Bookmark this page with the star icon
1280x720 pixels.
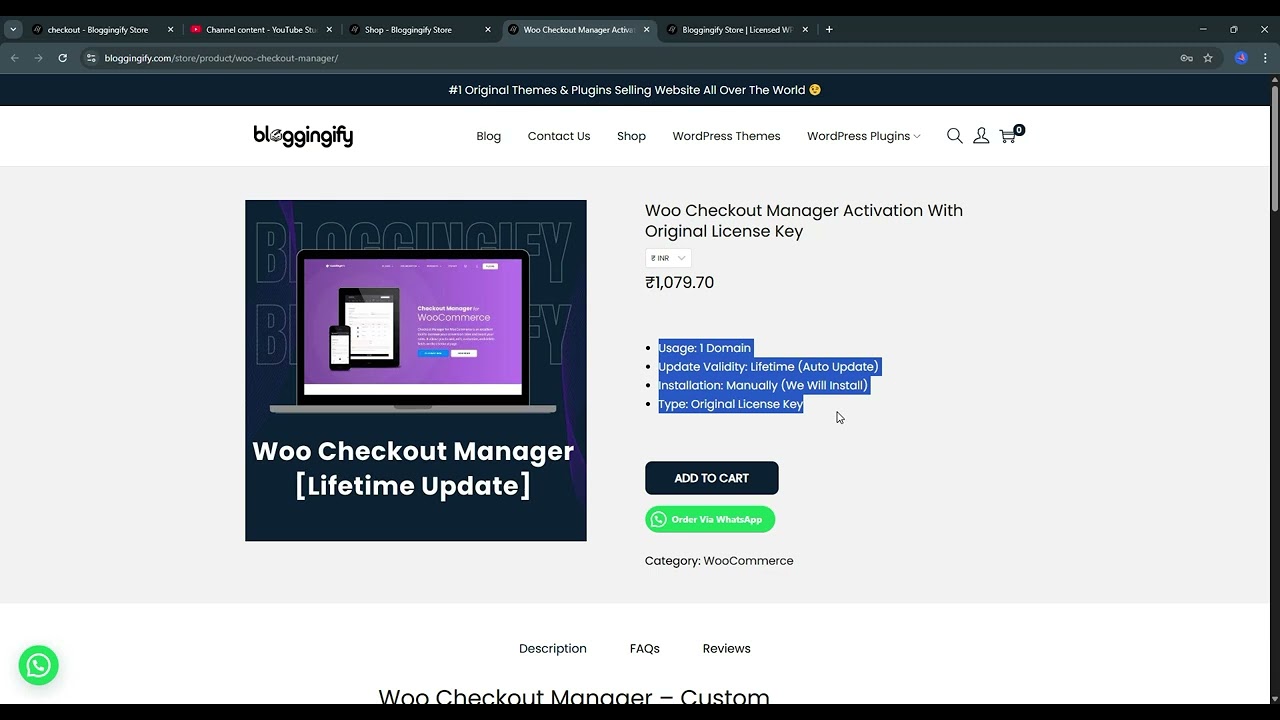pyautogui.click(x=1208, y=58)
